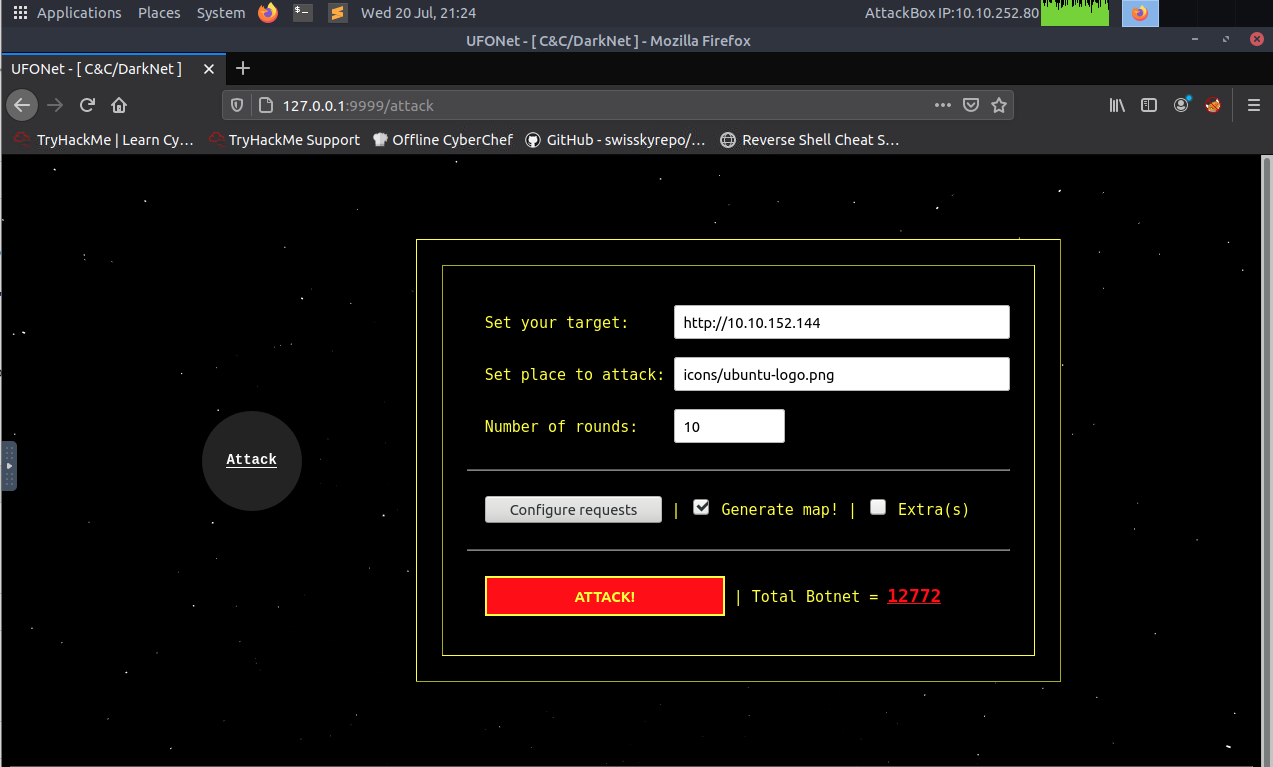This screenshot has width=1273, height=767.
Task: Toggle the Generate map checkbox
Action: pos(700,507)
